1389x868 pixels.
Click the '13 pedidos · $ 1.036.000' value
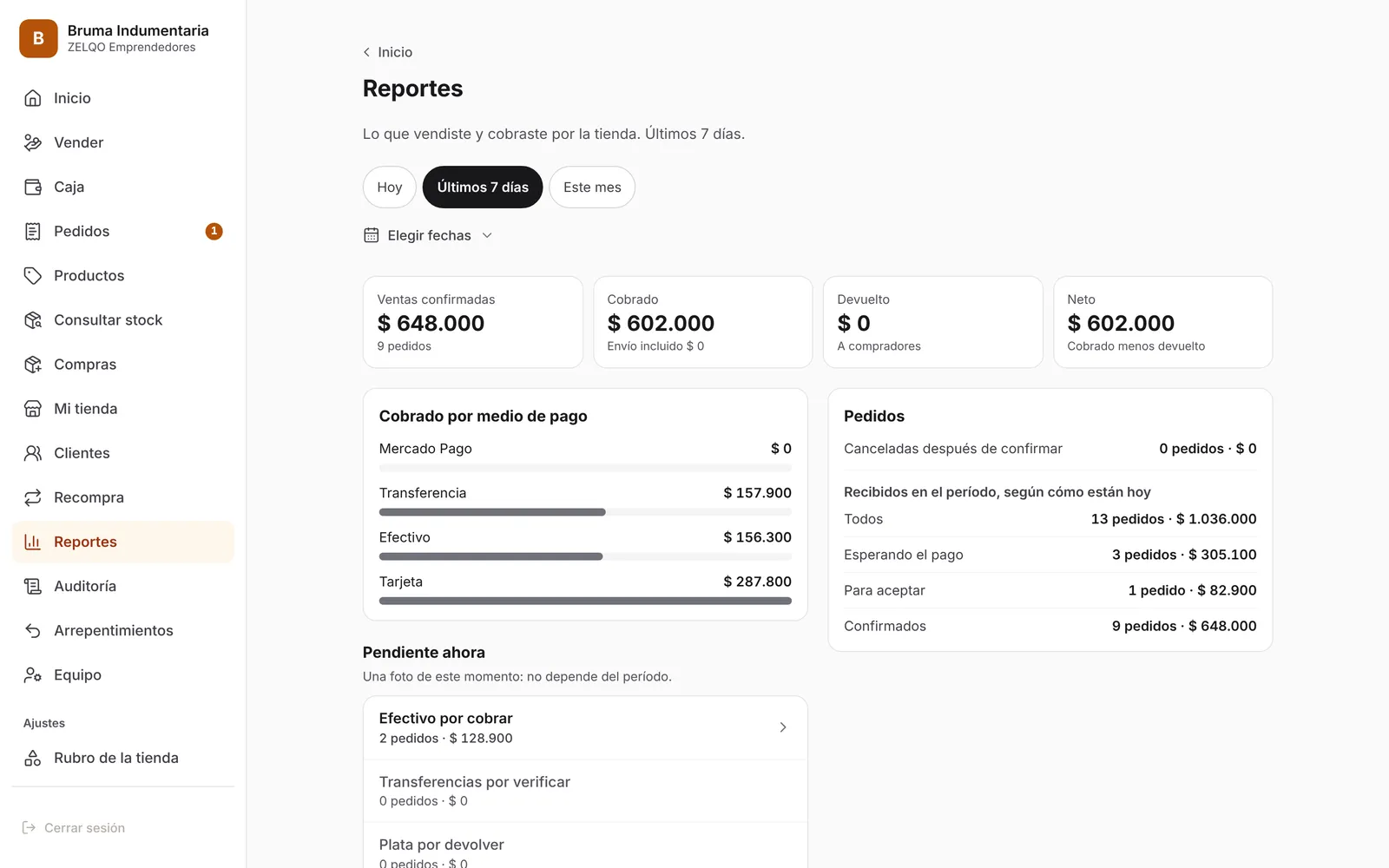[x=1174, y=519]
